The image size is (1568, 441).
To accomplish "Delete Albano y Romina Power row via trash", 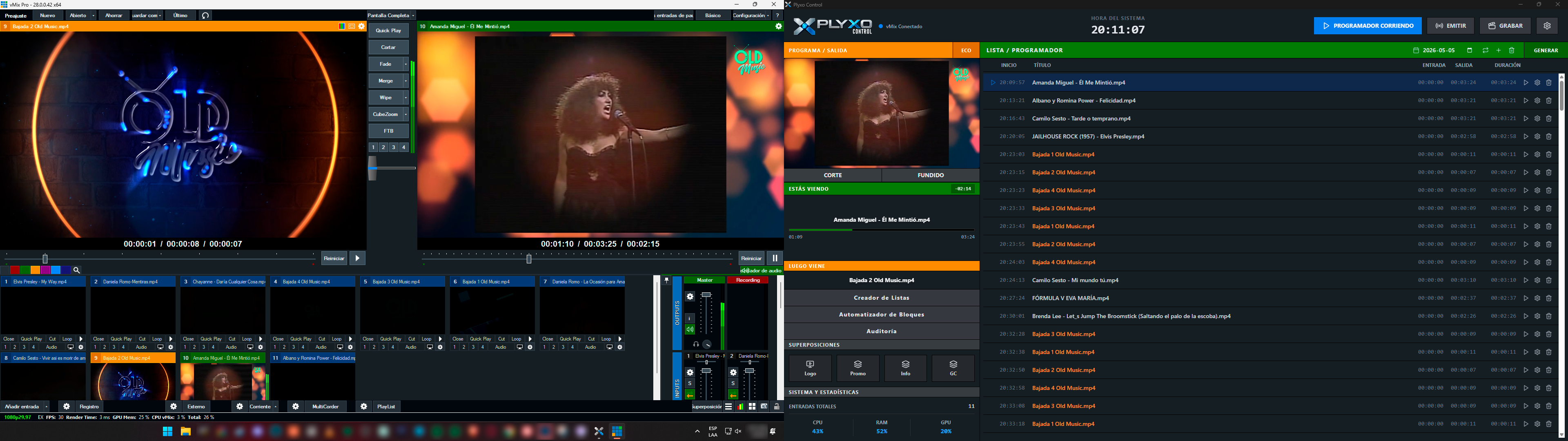I will tap(1549, 100).
